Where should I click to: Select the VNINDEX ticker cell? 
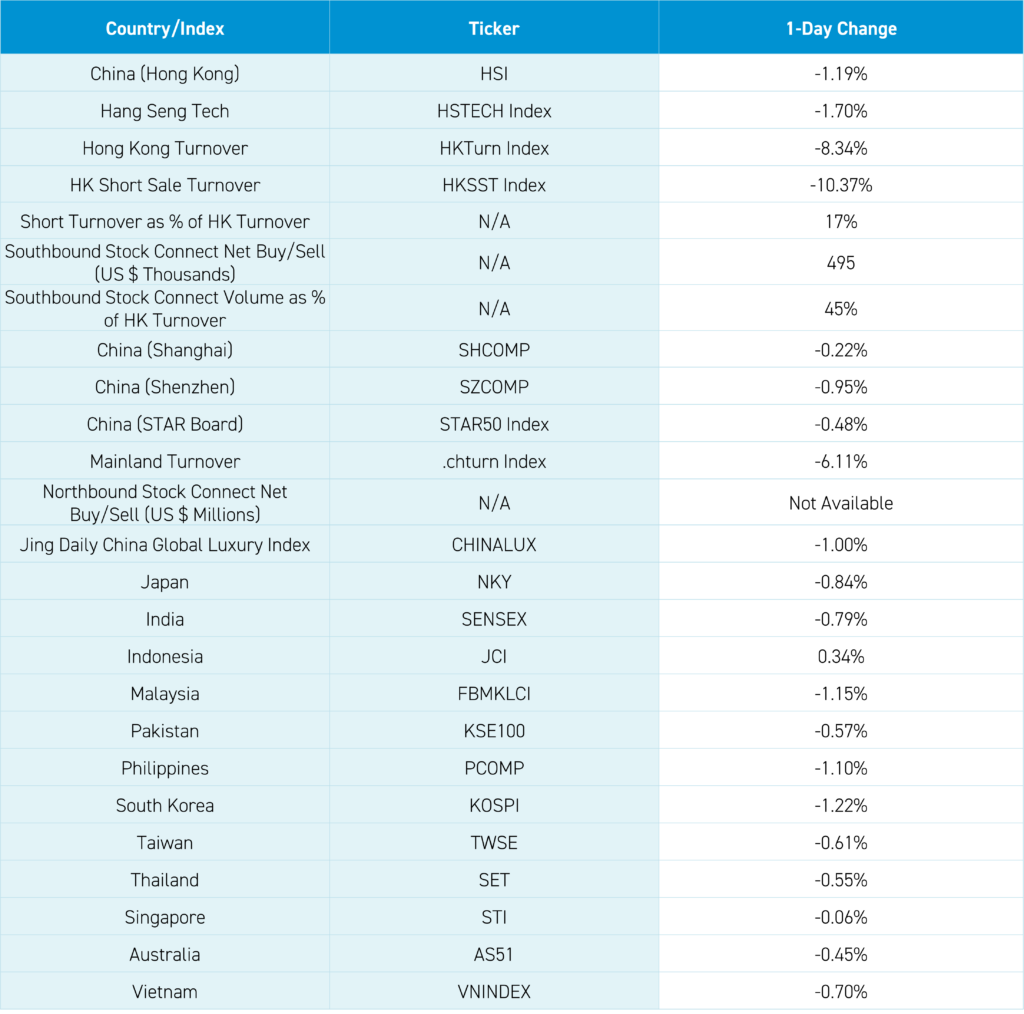click(x=494, y=992)
